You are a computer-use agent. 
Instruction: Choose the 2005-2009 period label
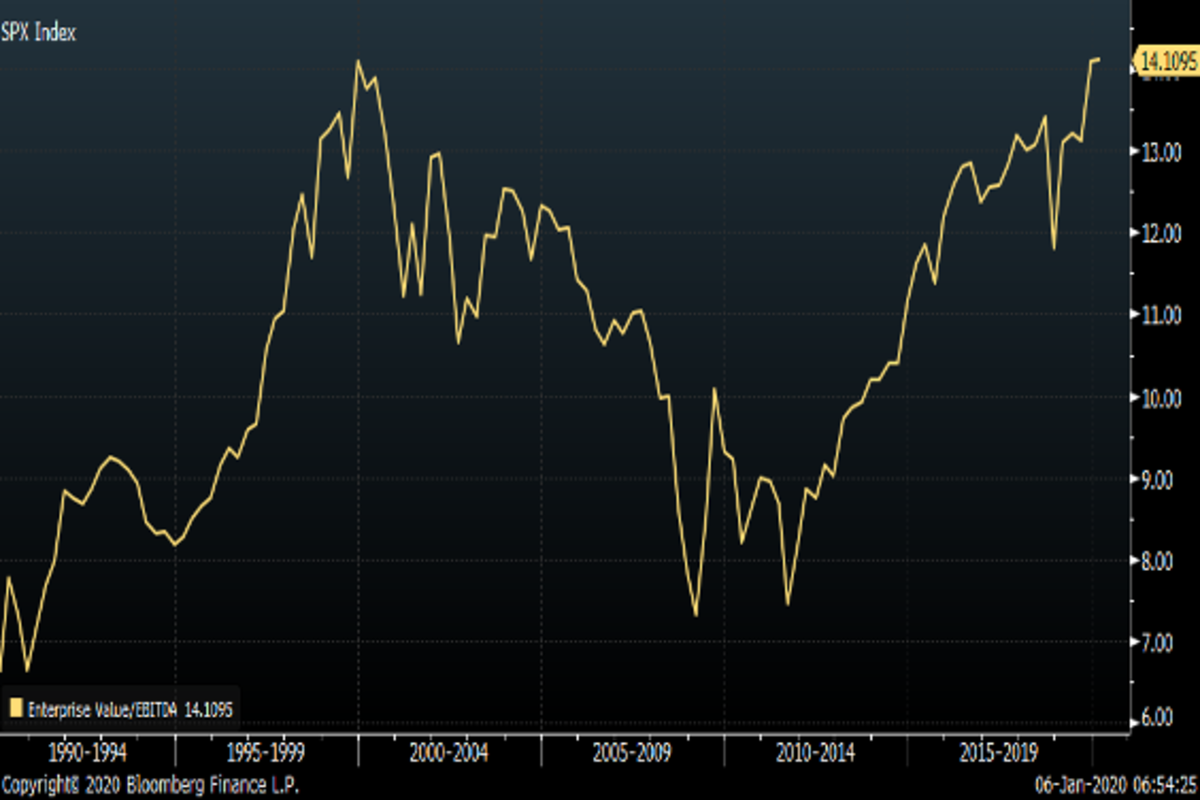634,752
